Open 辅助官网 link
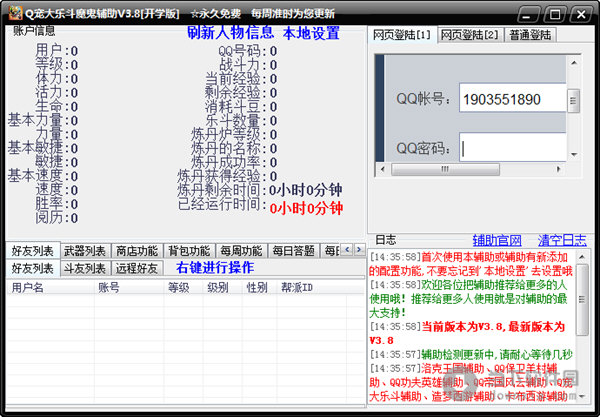Viewport: 600px width, 417px height. click(497, 240)
